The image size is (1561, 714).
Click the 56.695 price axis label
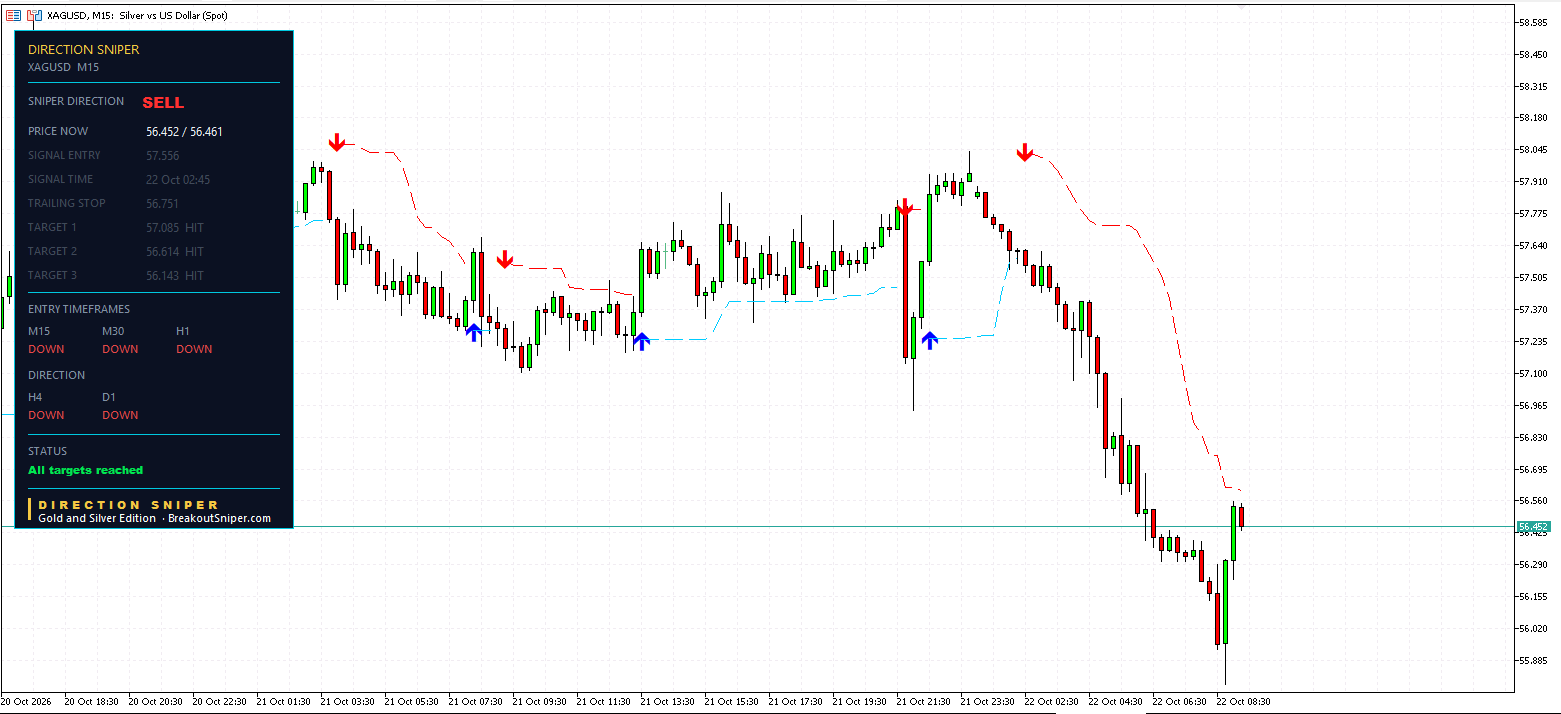(1534, 469)
